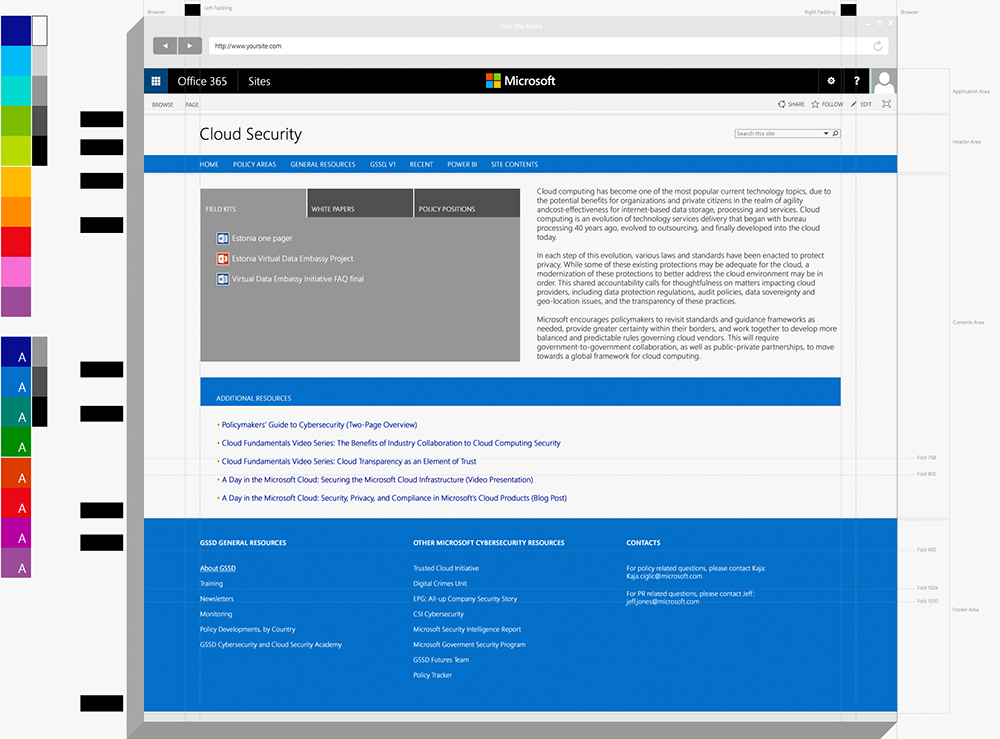Click the Microsoft logo in the header

520,81
